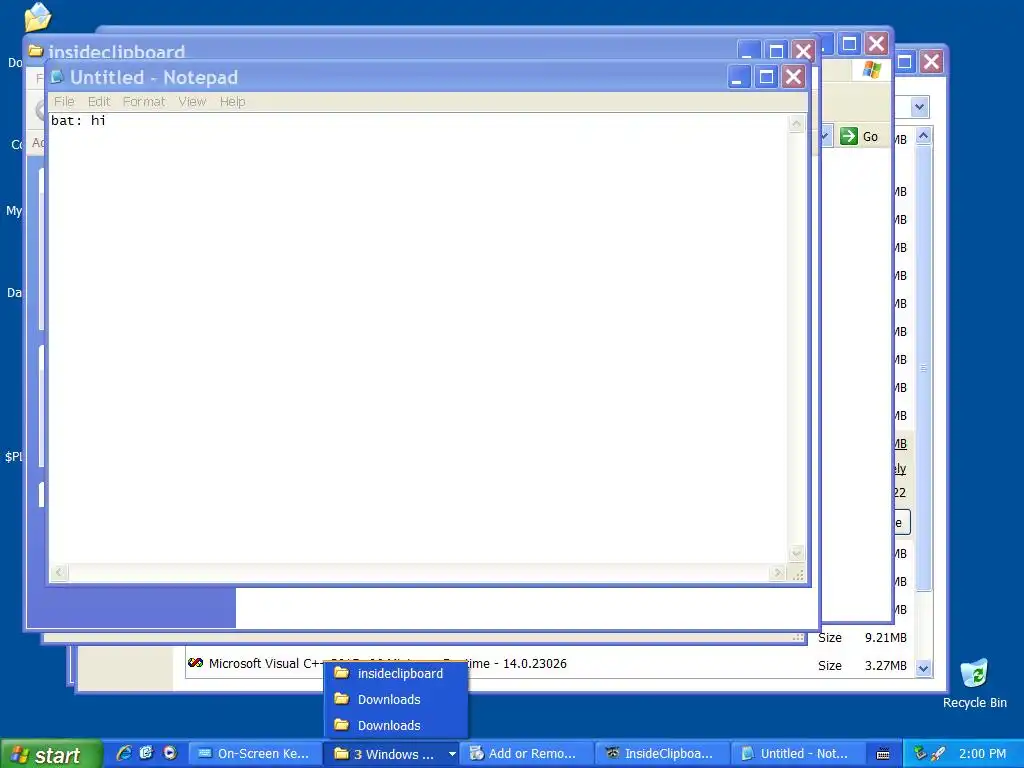Close the Untitled - Notepad window
The width and height of the screenshot is (1024, 768).
click(793, 77)
